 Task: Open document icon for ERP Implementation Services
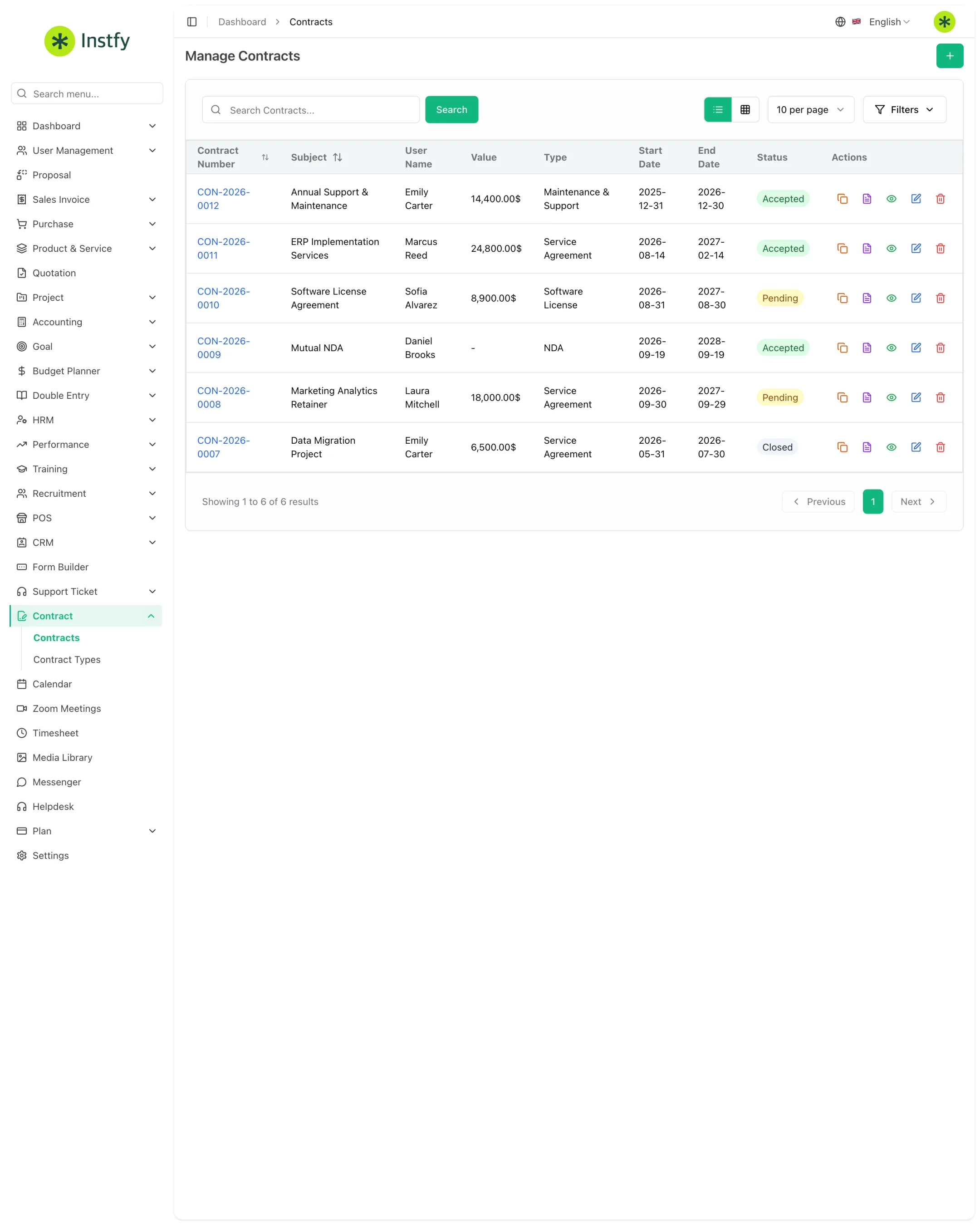(x=867, y=248)
